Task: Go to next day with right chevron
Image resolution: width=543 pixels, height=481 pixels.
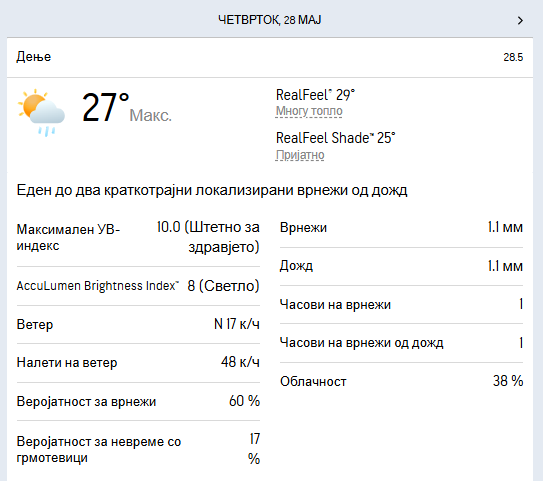Action: point(520,20)
